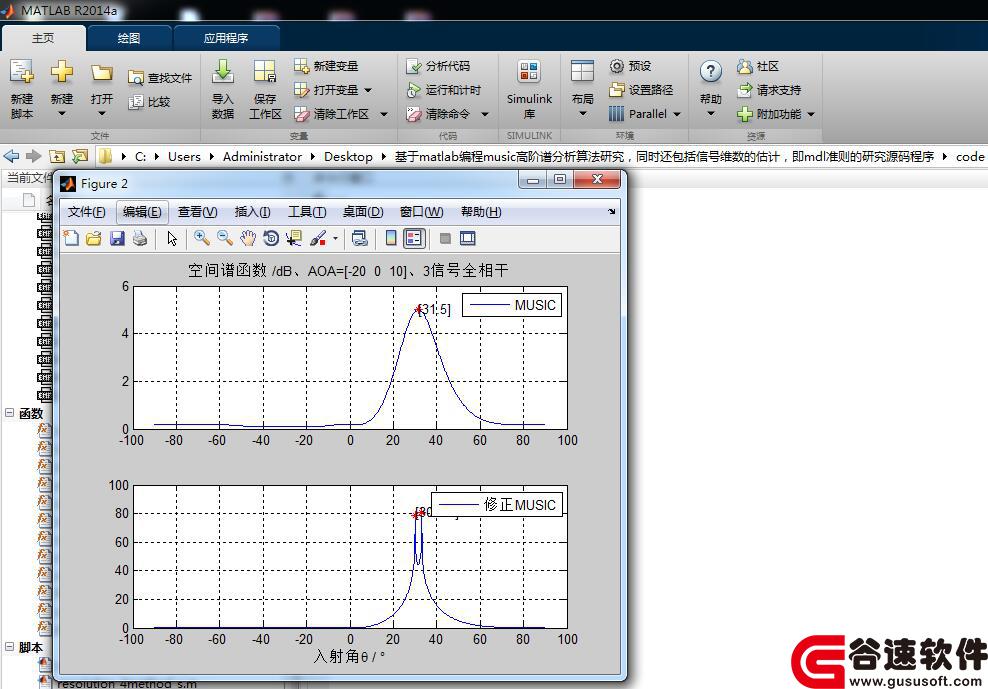Click the Help (帮助) question-mark button
Screen dimensions: 988x689
tap(711, 72)
